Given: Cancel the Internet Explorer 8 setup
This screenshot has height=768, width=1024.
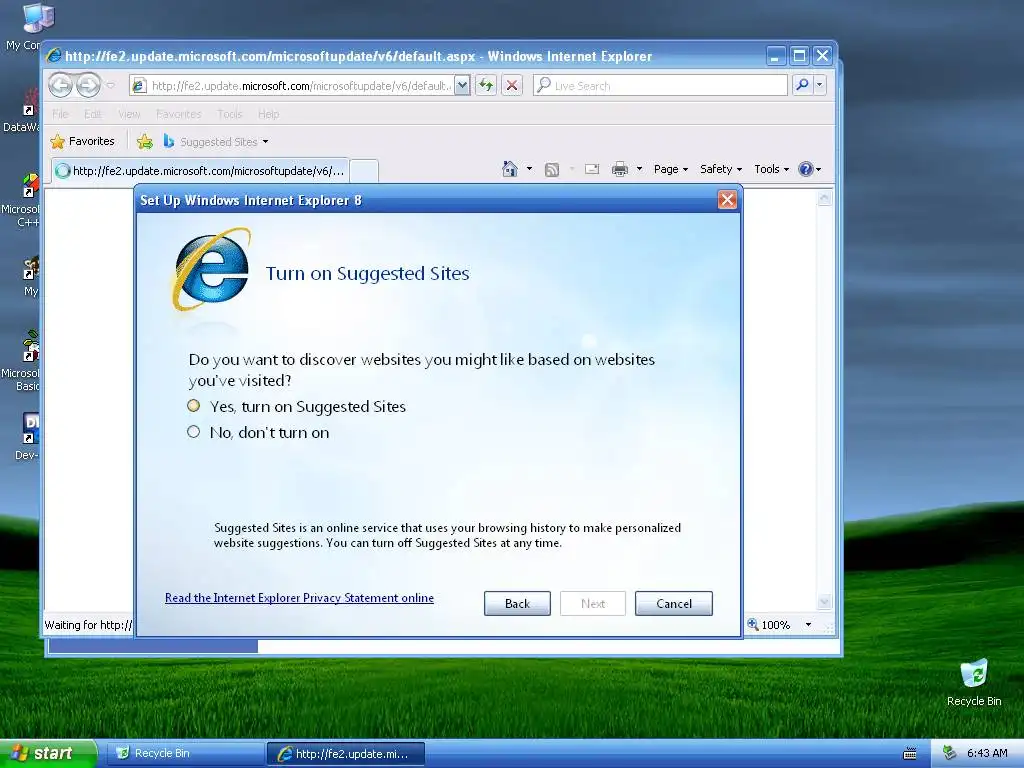Looking at the screenshot, I should (673, 603).
